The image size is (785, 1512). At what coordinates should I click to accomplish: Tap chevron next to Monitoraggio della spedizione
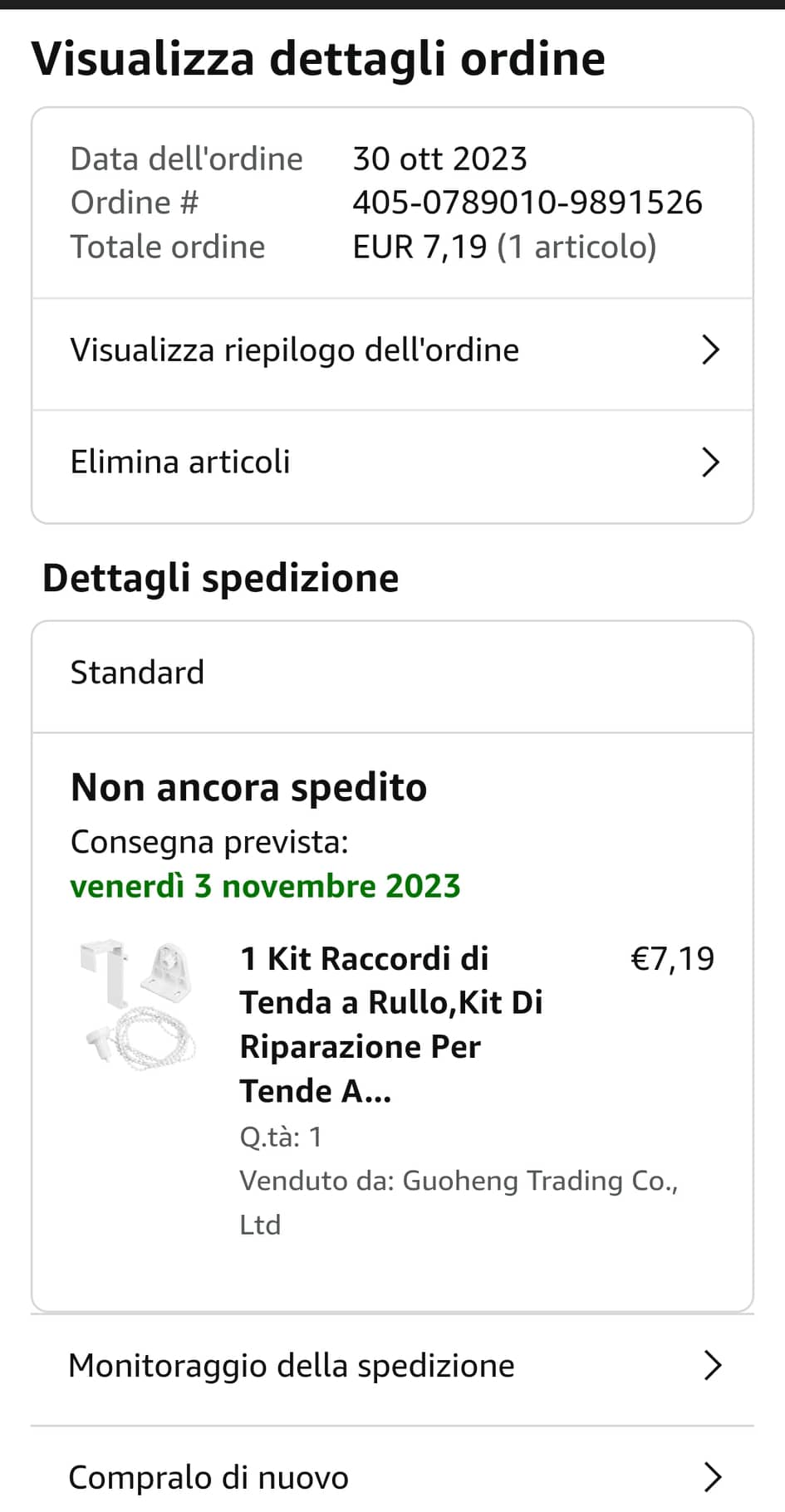click(x=712, y=1365)
